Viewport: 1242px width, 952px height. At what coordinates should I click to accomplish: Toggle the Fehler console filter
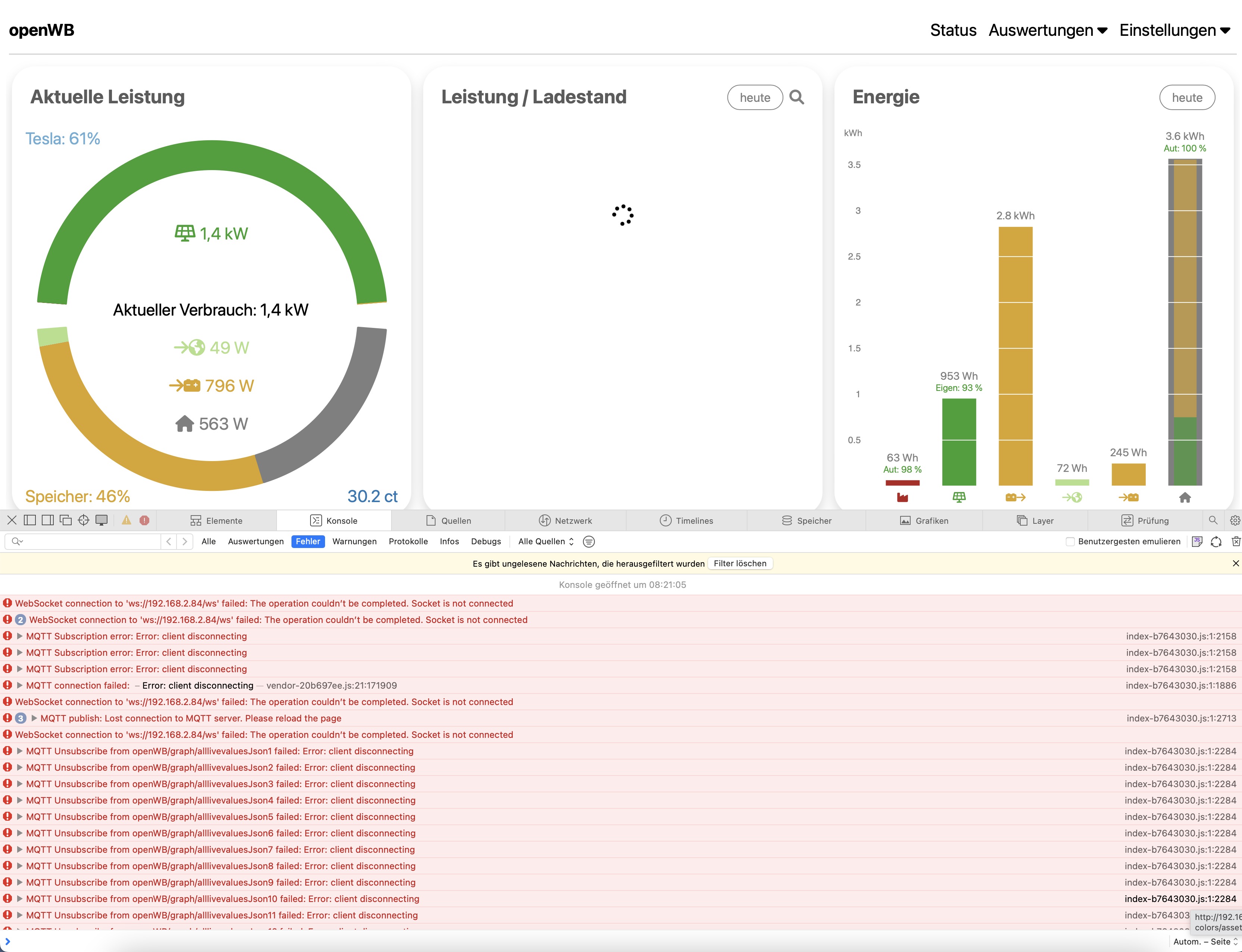[x=308, y=541]
